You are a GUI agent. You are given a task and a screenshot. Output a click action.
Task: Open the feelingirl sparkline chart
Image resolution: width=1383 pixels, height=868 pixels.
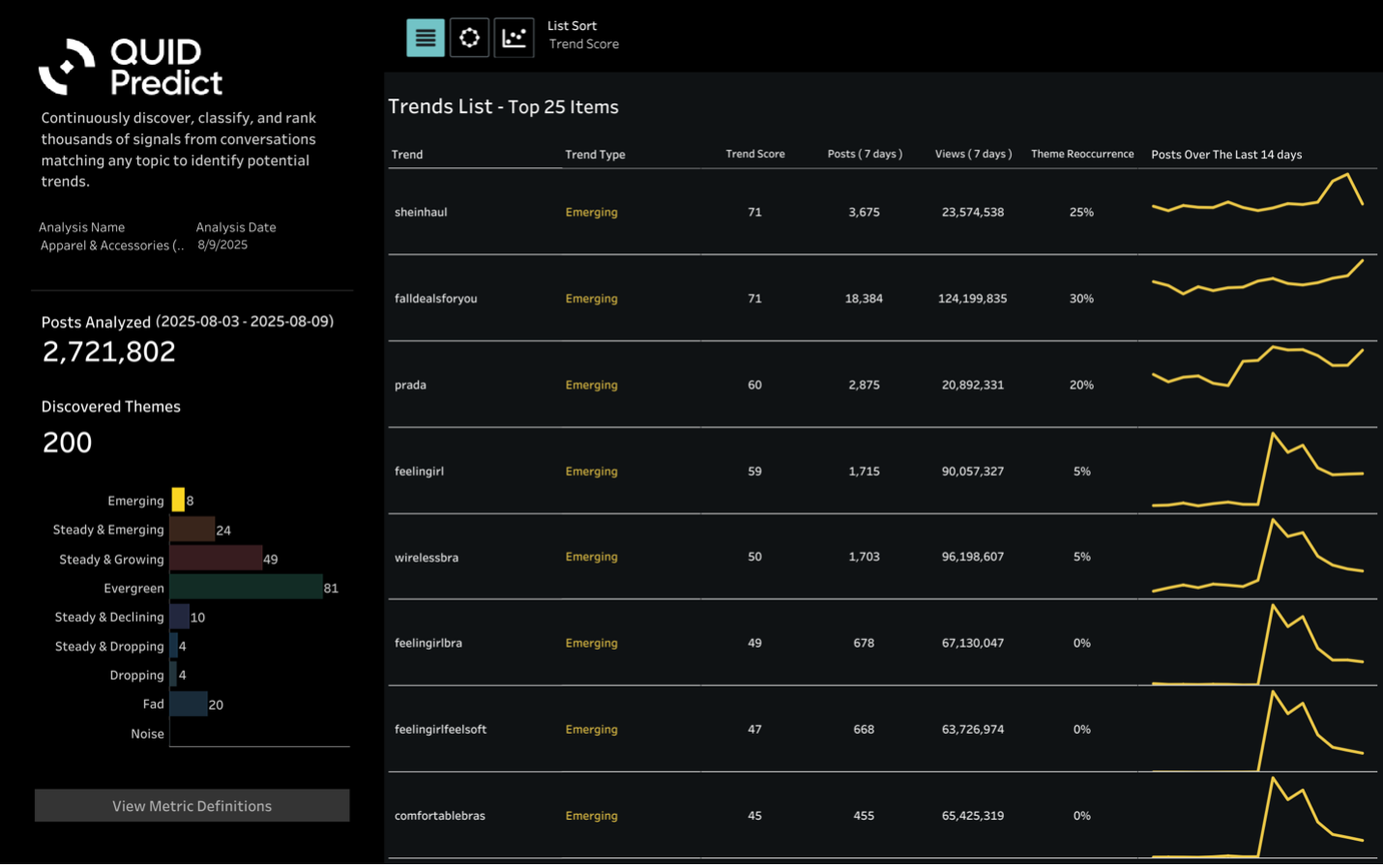1257,470
